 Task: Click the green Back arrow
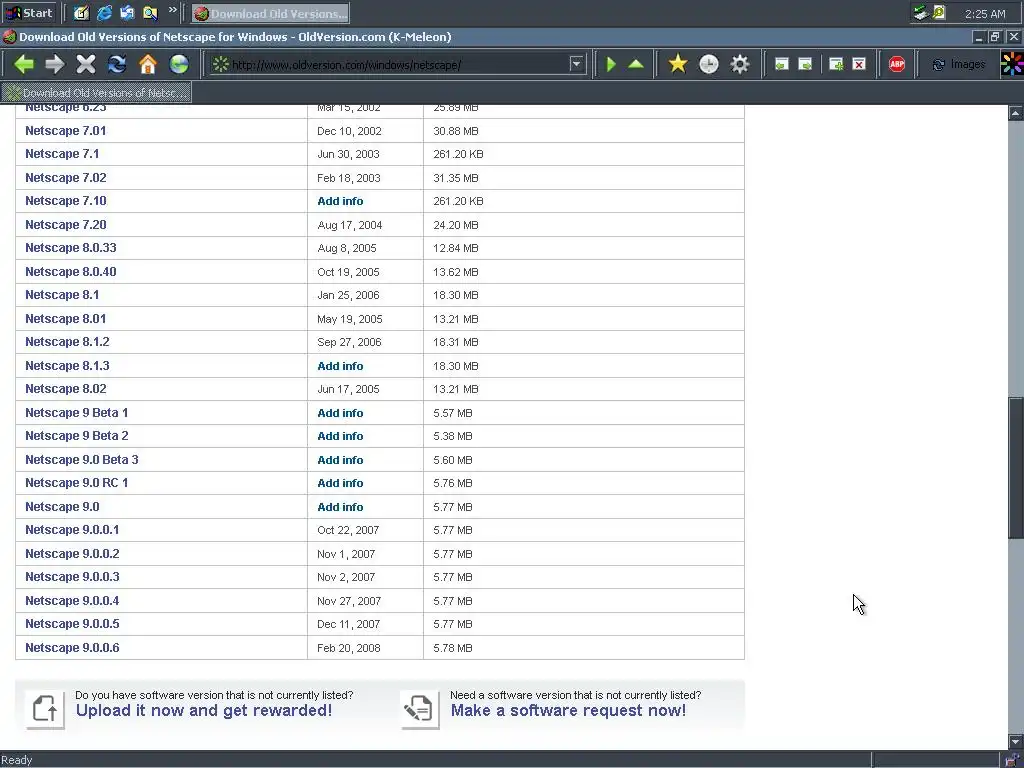[24, 64]
